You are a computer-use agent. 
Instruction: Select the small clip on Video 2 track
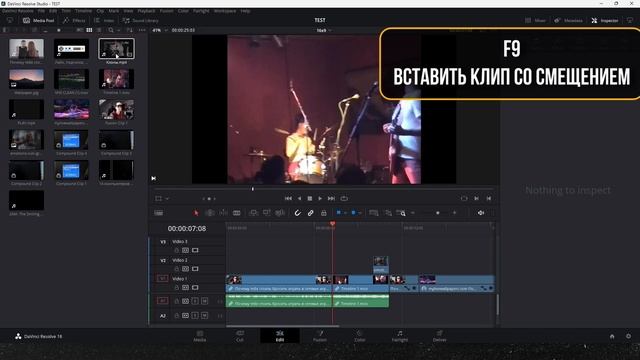coord(380,264)
